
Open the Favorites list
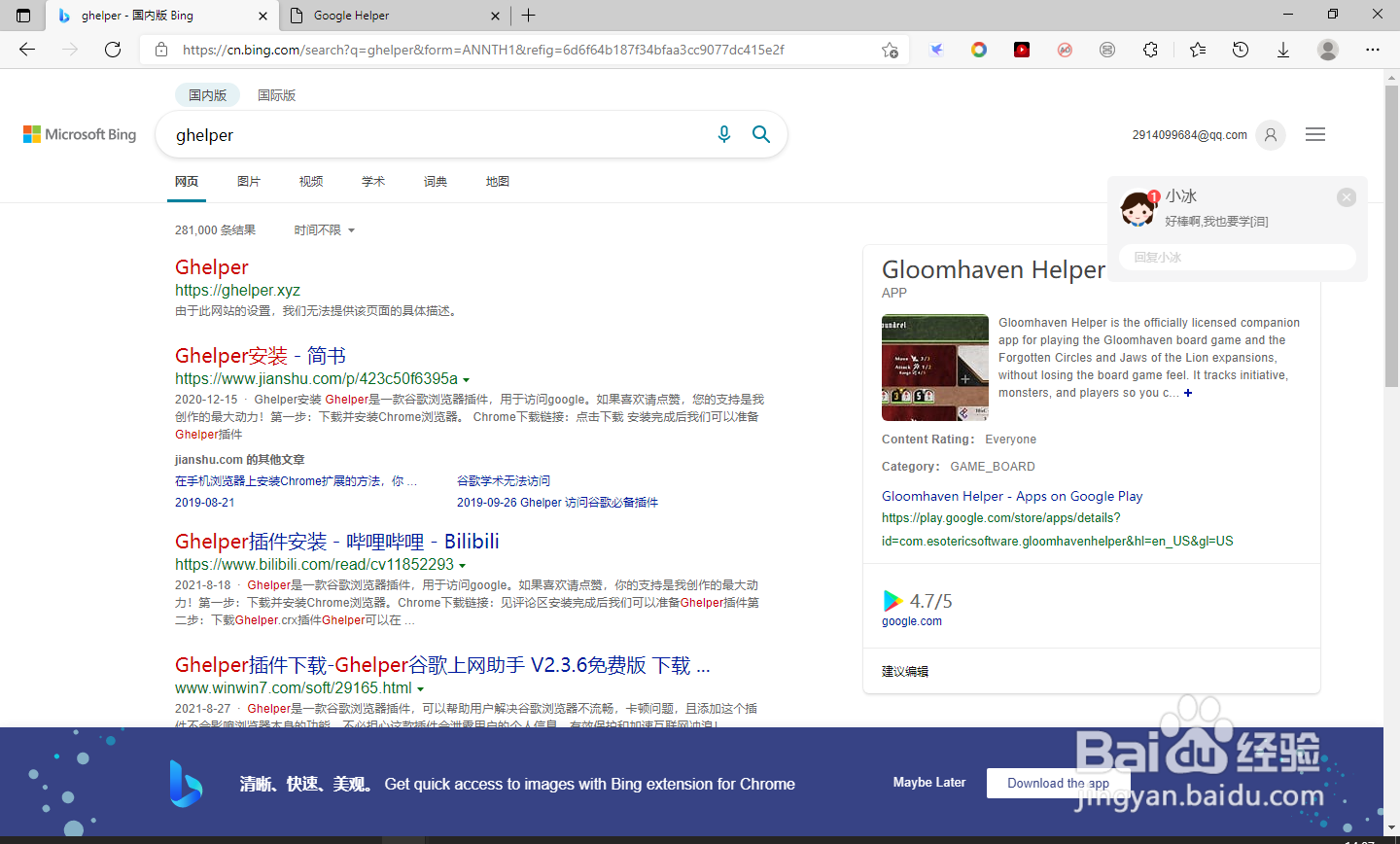tap(1198, 50)
